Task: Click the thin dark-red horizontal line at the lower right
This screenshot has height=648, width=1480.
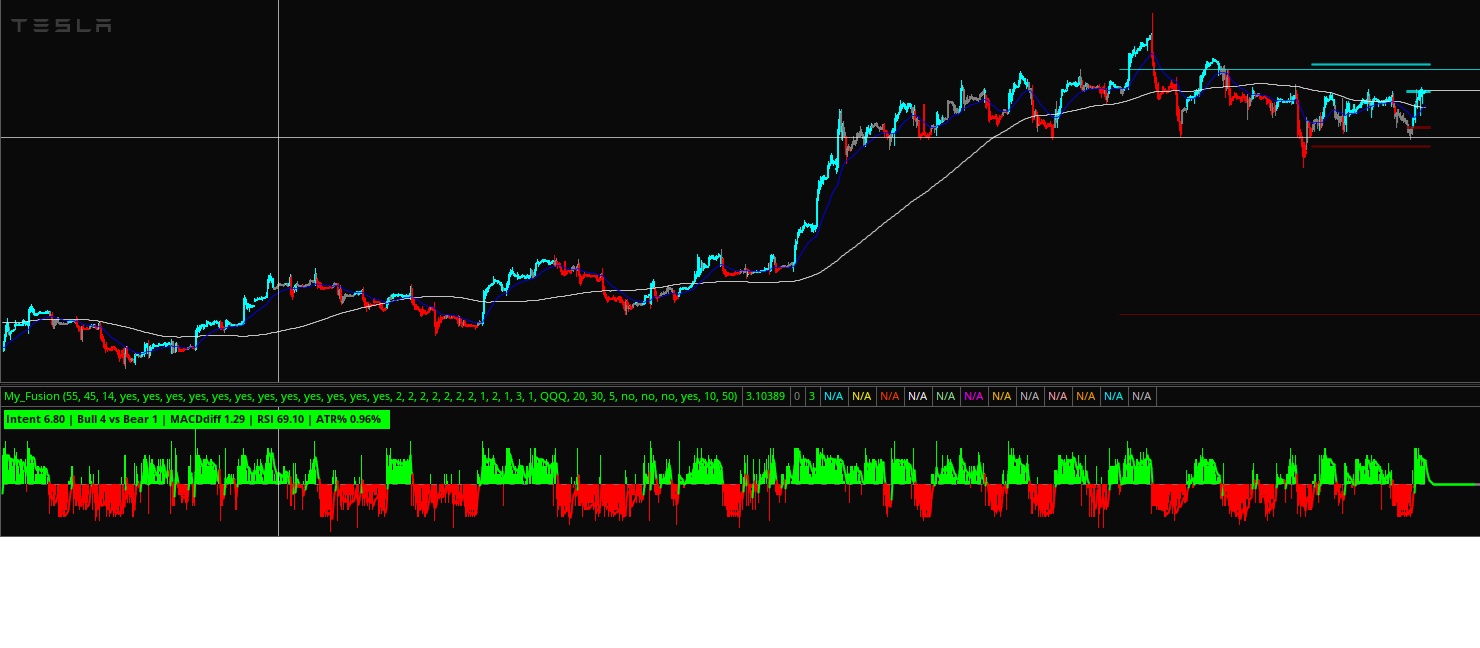Action: point(1300,315)
